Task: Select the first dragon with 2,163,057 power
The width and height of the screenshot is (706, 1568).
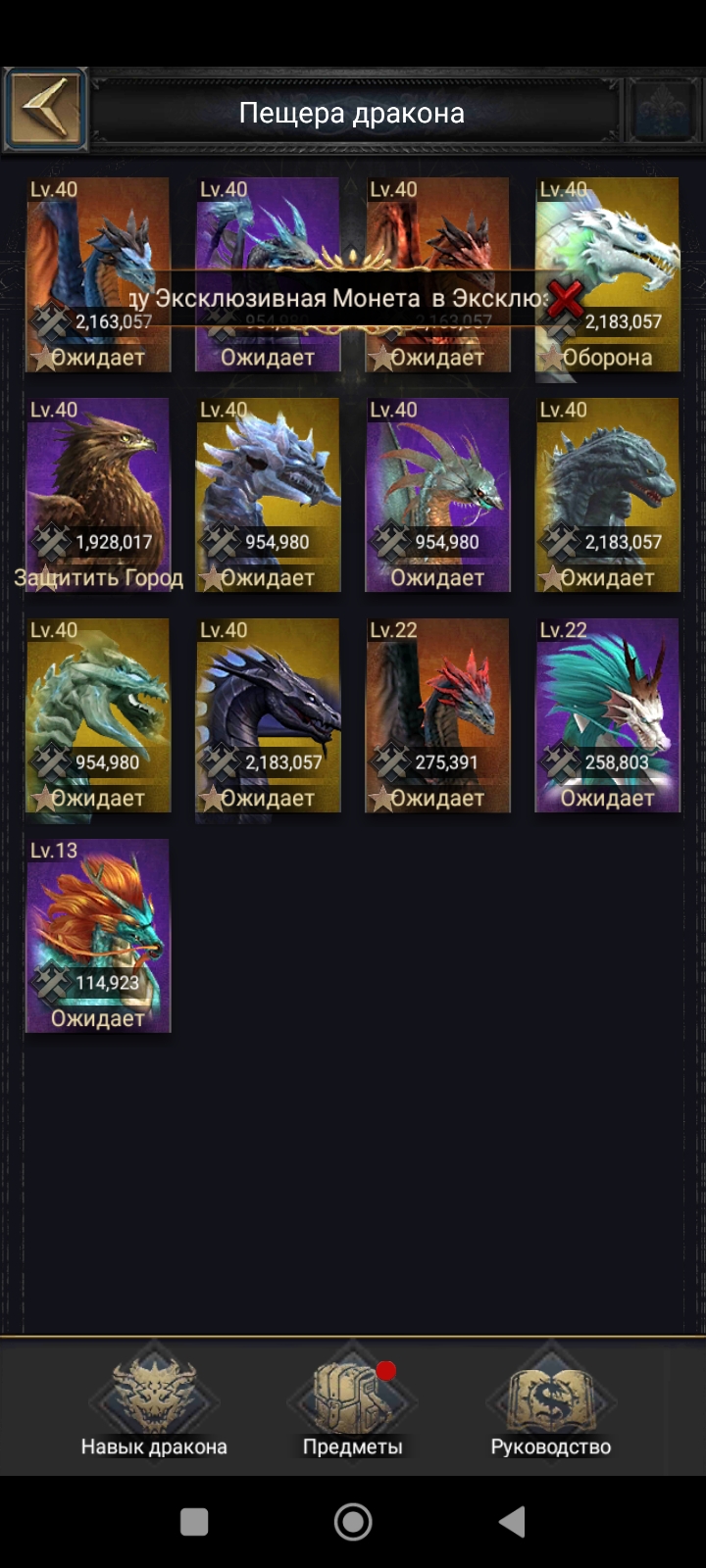Action: point(98,274)
